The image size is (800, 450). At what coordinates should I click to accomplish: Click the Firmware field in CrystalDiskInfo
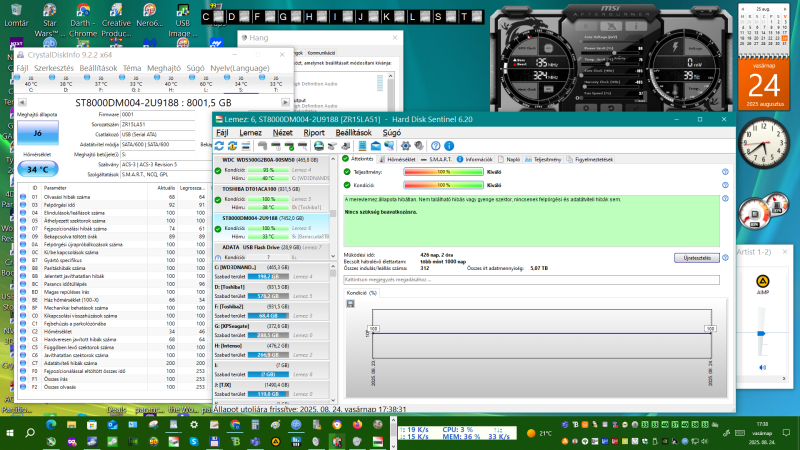click(x=158, y=114)
